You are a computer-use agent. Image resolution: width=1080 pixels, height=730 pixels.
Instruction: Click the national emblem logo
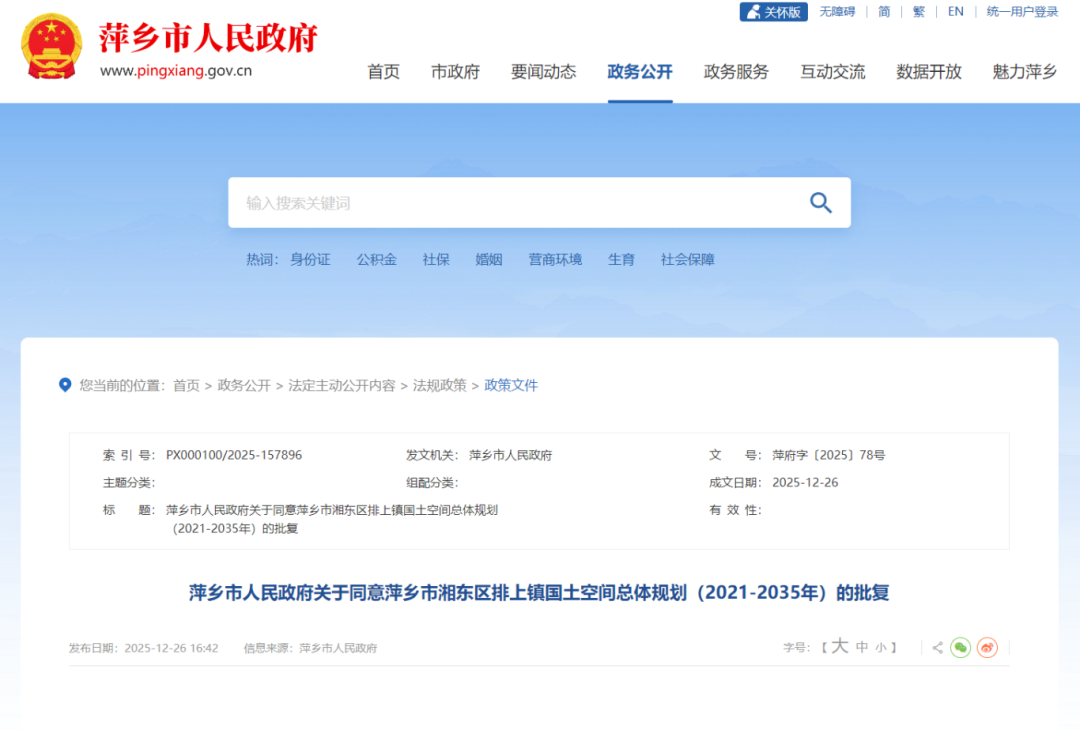point(52,45)
